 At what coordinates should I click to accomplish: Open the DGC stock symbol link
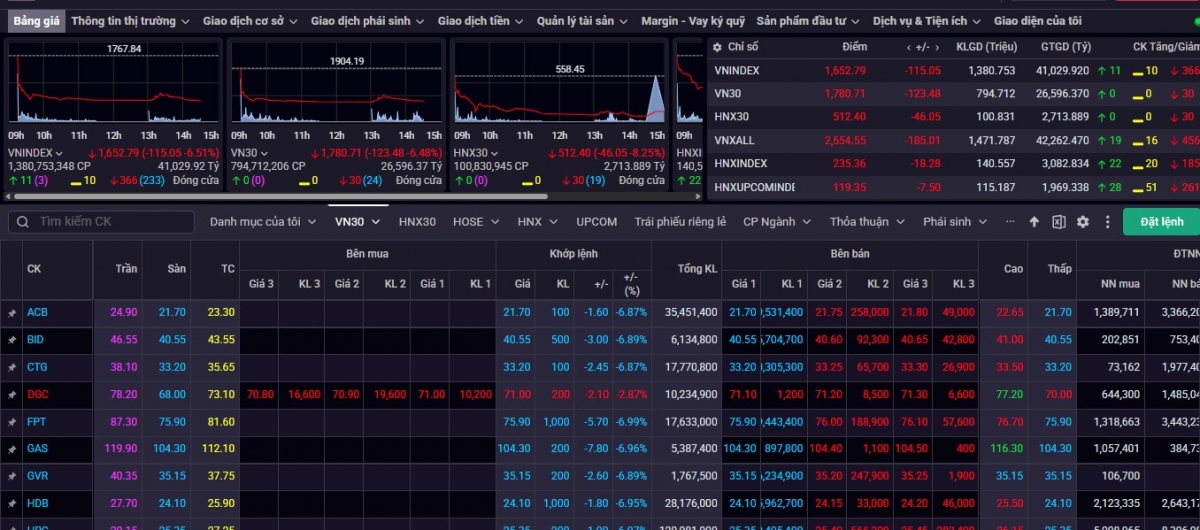coord(37,395)
